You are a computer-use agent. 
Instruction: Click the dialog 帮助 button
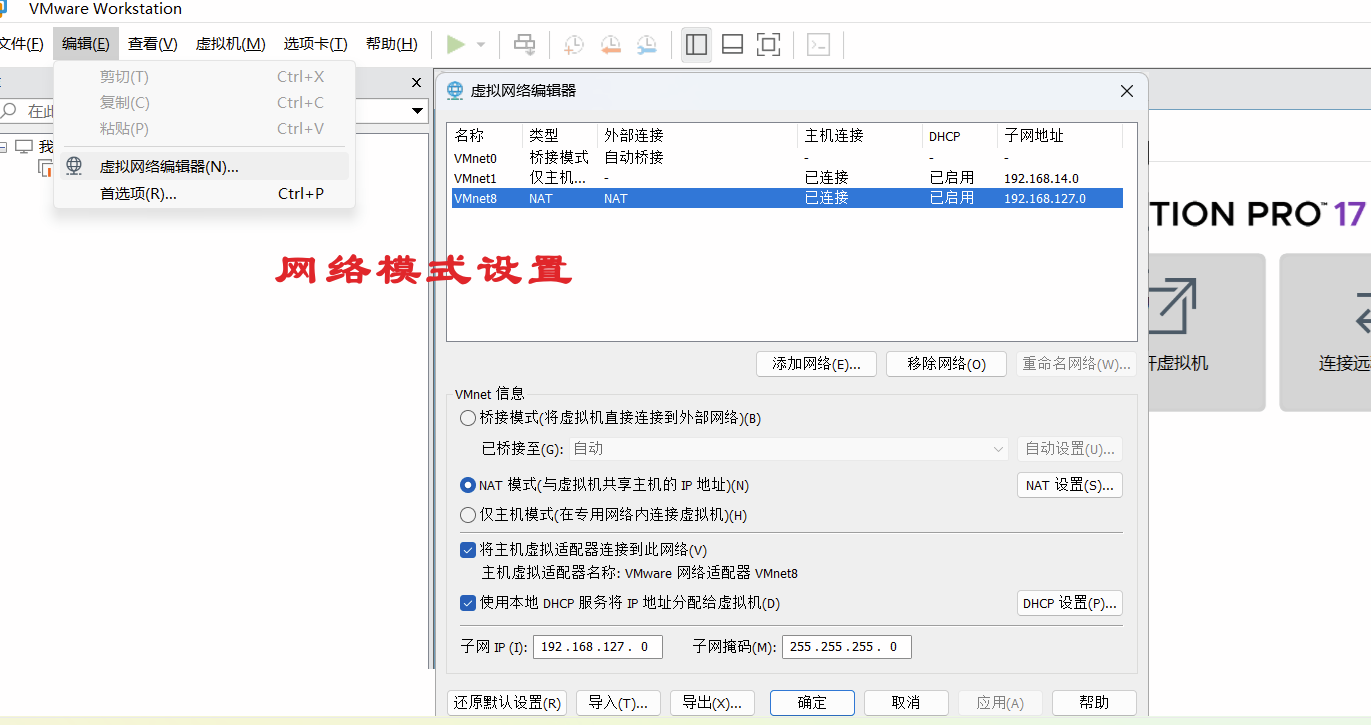[1094, 703]
